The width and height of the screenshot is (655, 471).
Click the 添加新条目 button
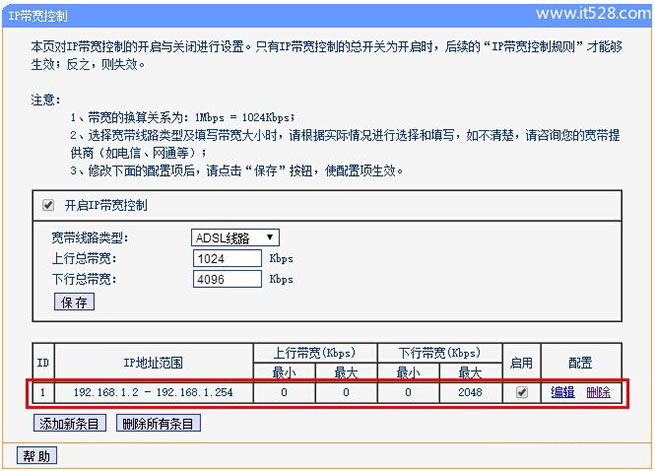69,424
